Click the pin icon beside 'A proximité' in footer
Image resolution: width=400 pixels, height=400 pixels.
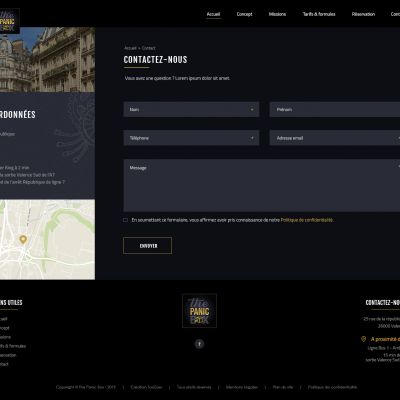pos(363,339)
